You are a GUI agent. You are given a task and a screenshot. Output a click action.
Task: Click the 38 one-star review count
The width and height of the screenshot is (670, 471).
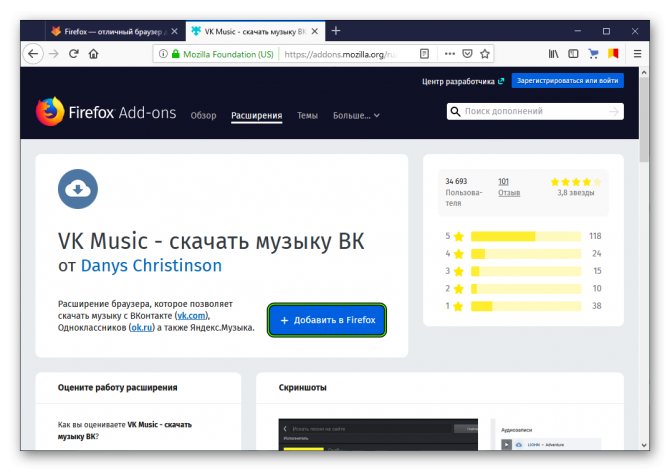[597, 306]
